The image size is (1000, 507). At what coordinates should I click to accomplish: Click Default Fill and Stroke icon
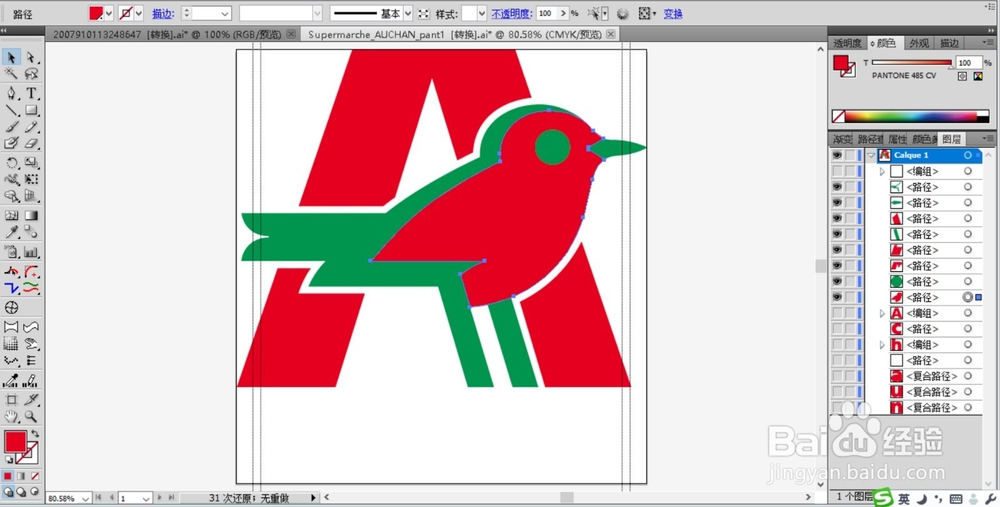coord(8,459)
